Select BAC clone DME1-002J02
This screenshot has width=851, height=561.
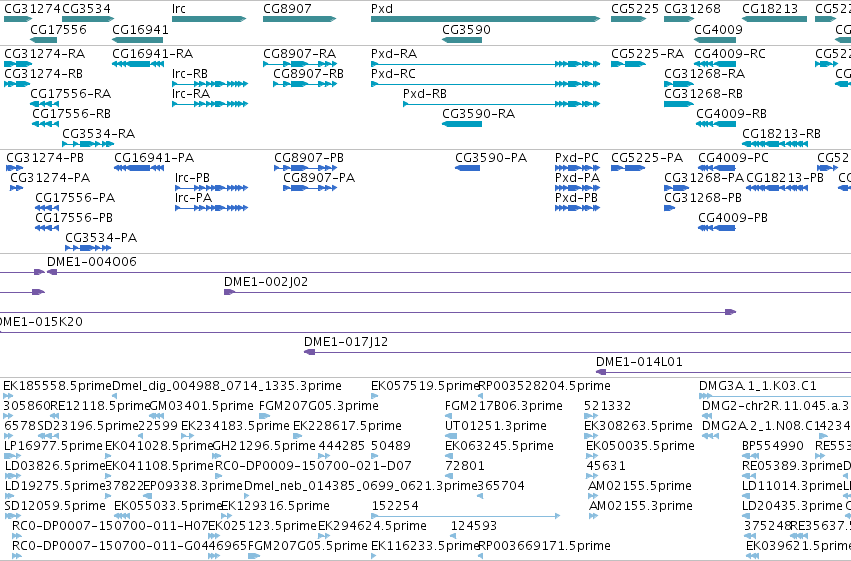click(x=537, y=292)
